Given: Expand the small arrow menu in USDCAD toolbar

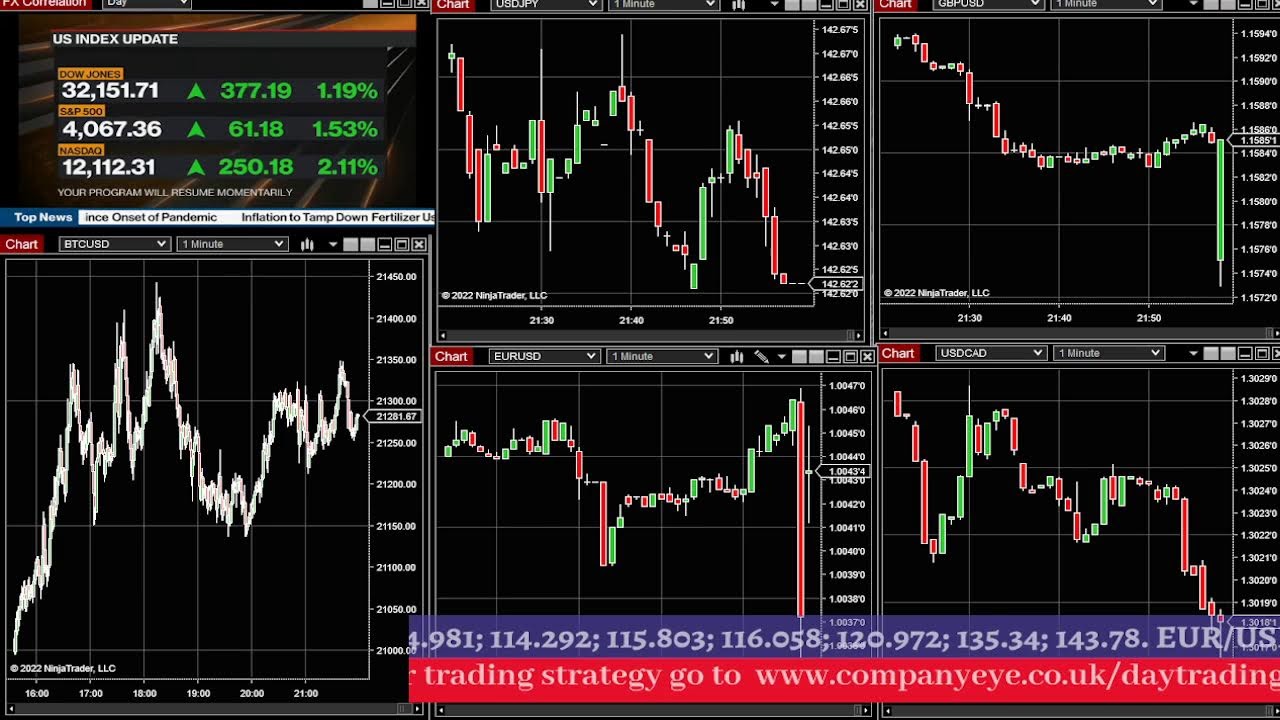Looking at the screenshot, I should 1194,353.
